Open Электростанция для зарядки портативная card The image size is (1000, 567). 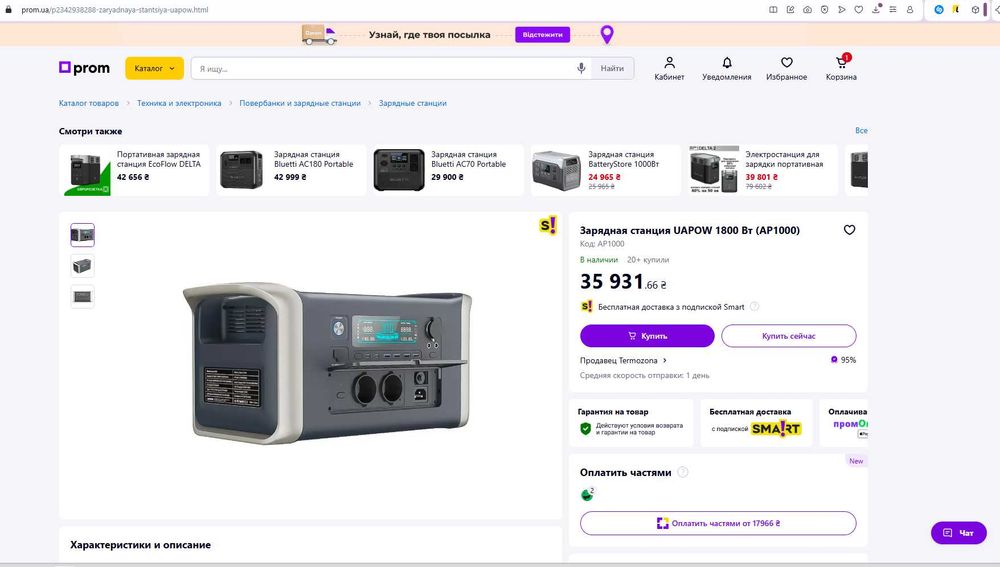coord(763,170)
